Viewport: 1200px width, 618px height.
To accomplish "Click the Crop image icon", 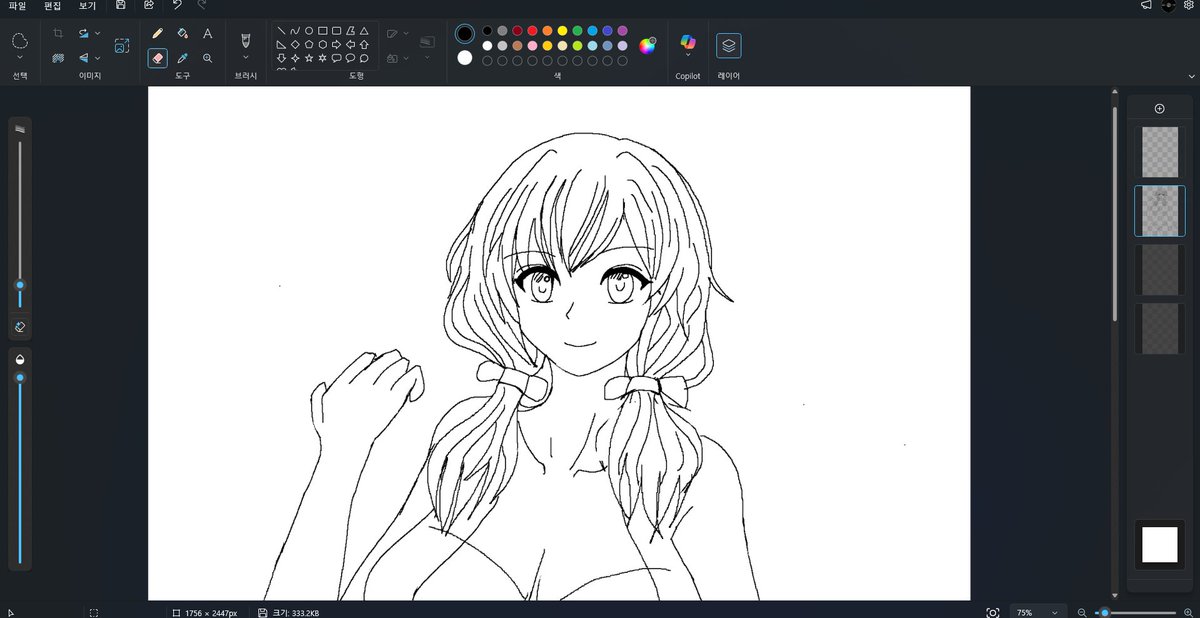I will pos(58,33).
